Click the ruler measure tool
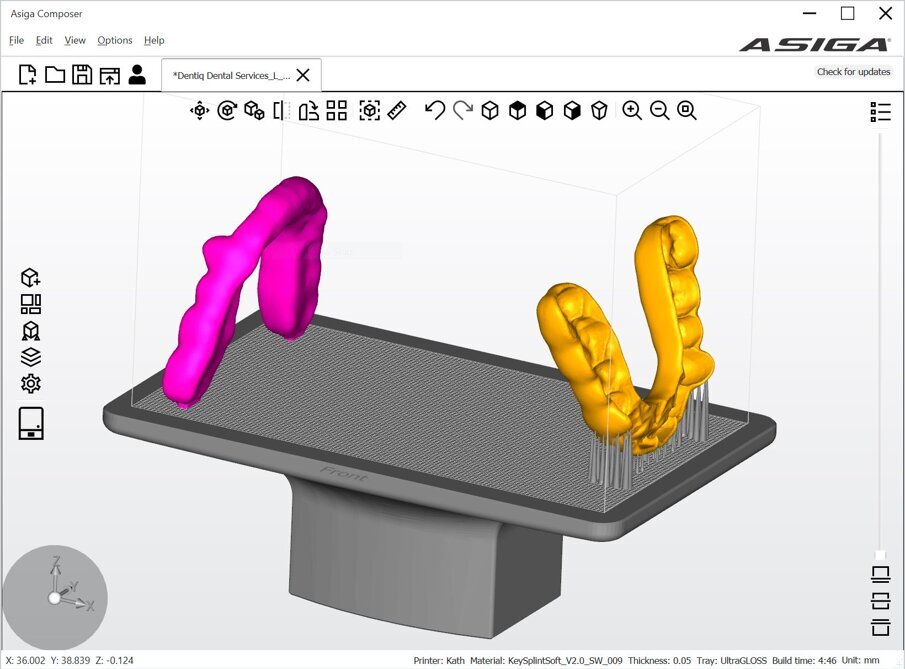 tap(397, 110)
